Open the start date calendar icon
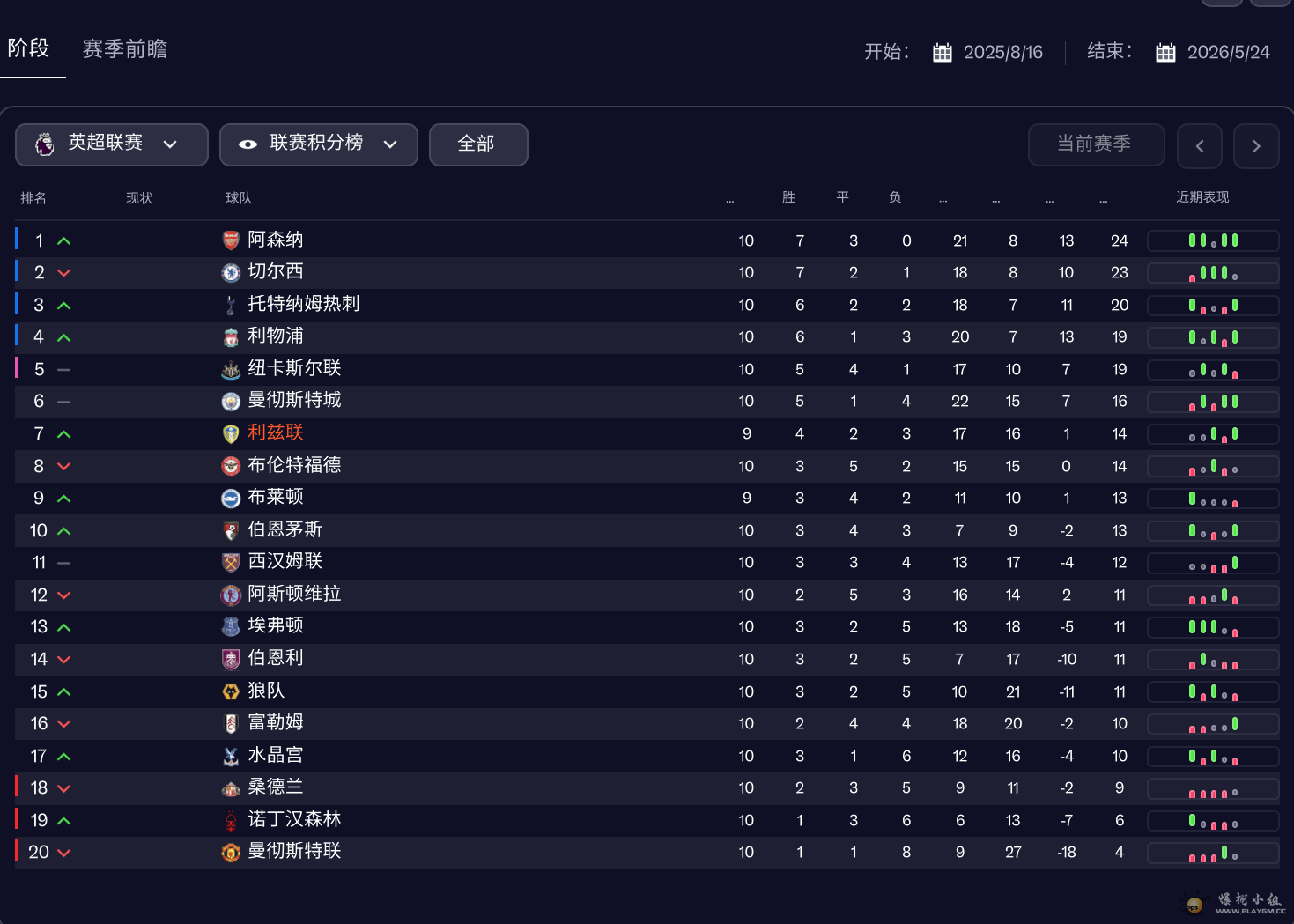Image resolution: width=1294 pixels, height=924 pixels. (x=942, y=53)
